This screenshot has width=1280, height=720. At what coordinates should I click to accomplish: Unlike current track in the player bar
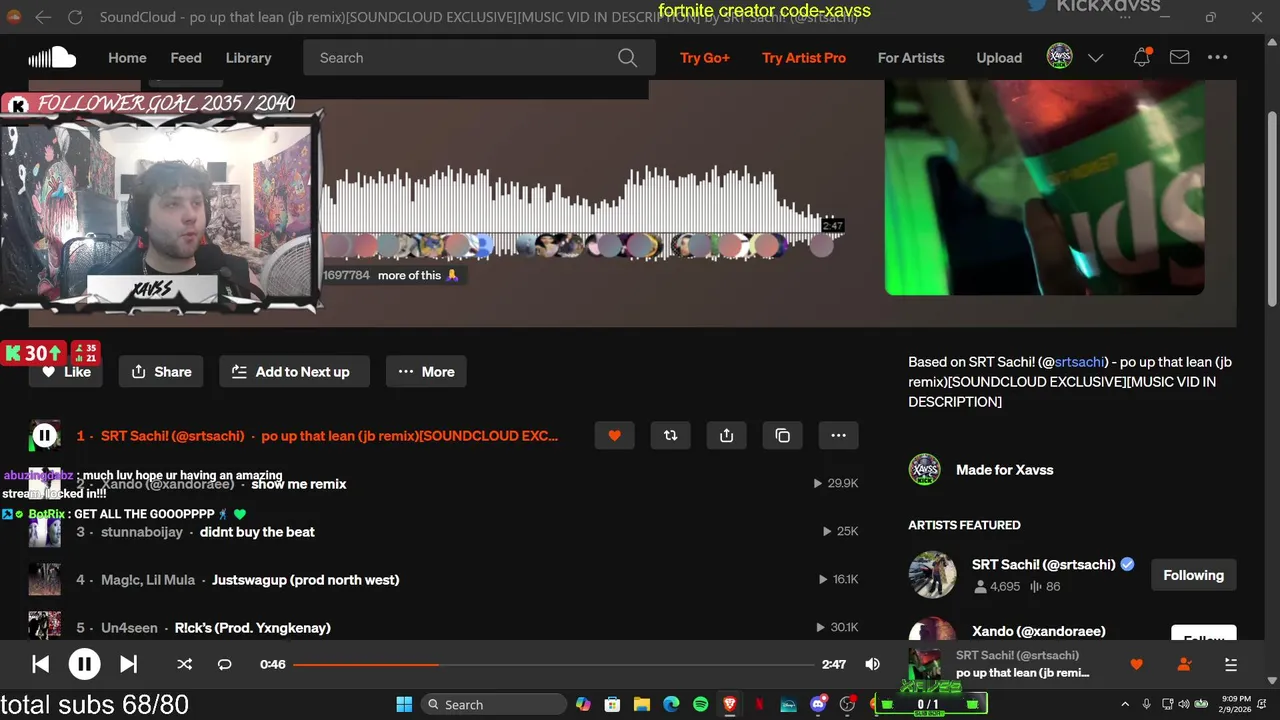coord(1136,664)
